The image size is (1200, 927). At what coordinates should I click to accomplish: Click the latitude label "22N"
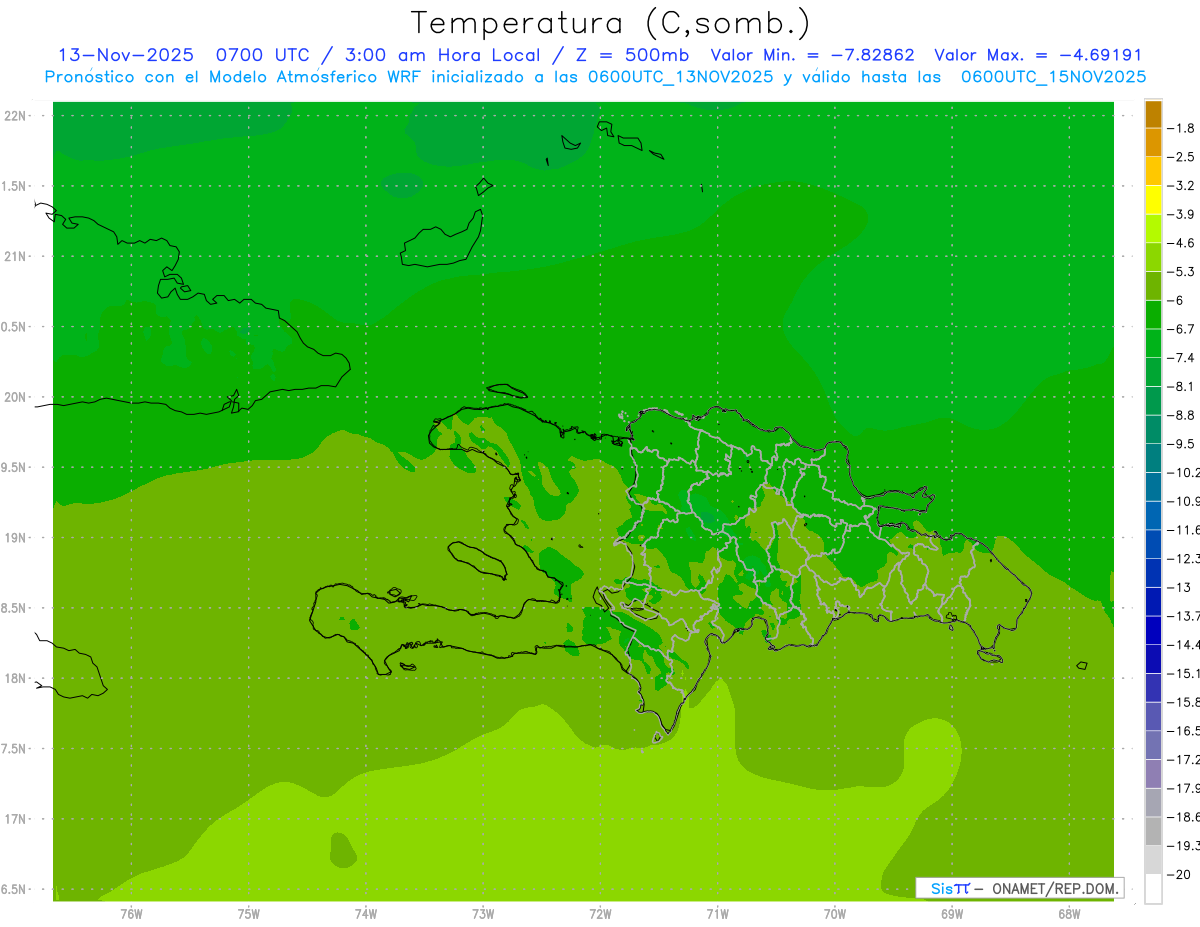[x=15, y=116]
